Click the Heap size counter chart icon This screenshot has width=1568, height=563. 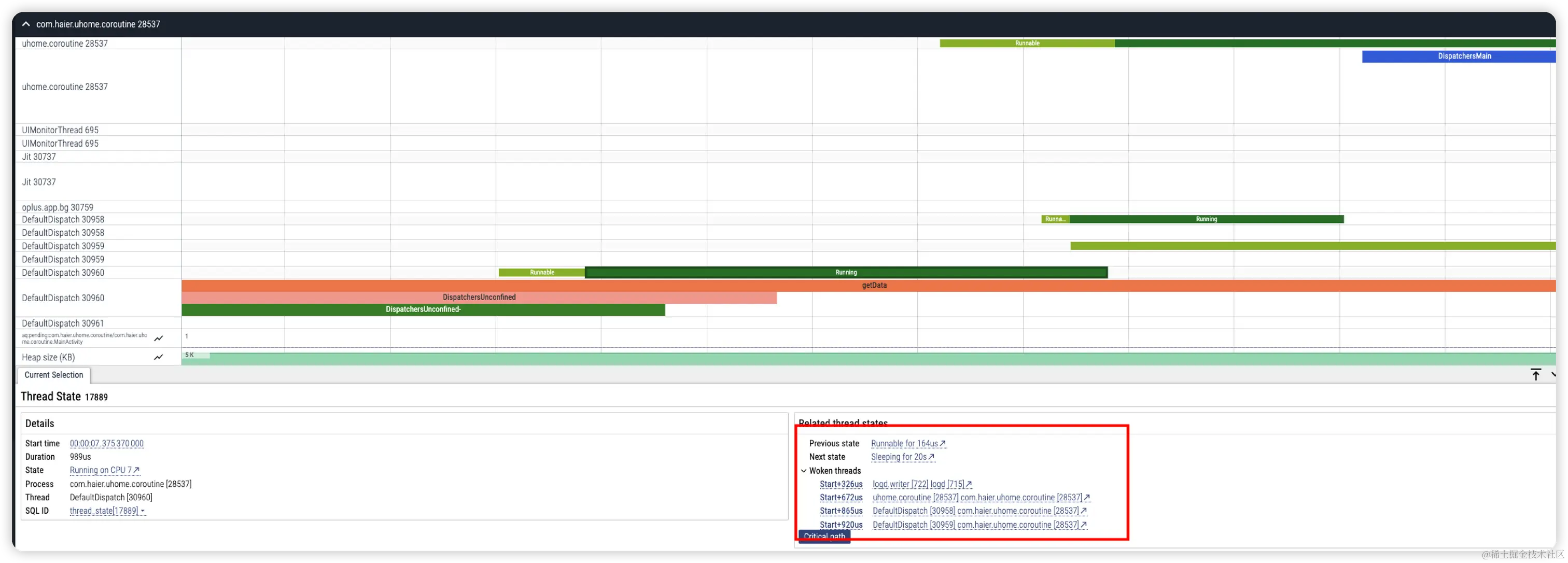[x=159, y=357]
